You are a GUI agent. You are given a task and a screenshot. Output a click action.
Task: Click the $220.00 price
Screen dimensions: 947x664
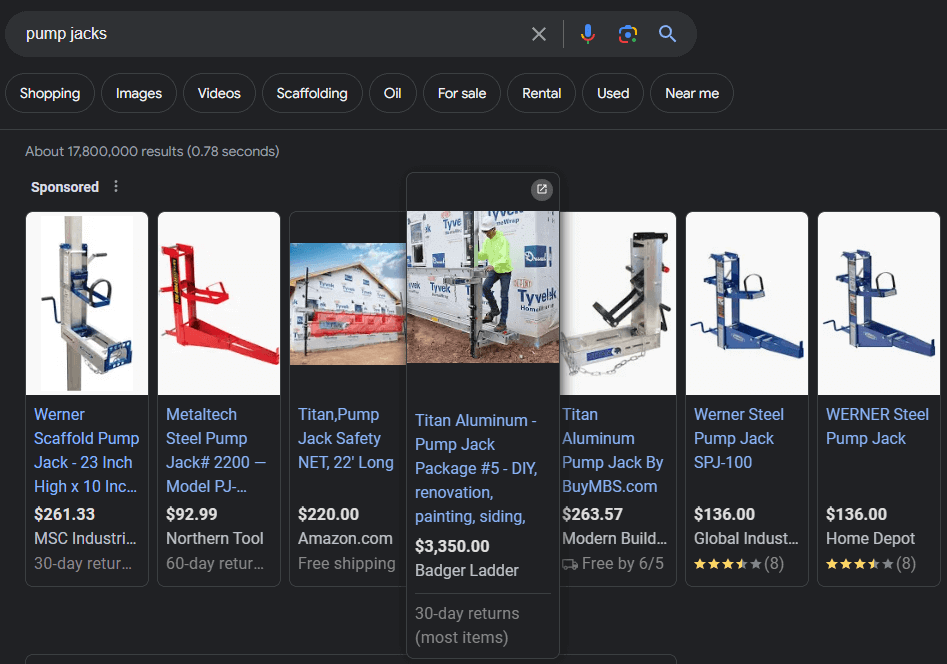329,514
